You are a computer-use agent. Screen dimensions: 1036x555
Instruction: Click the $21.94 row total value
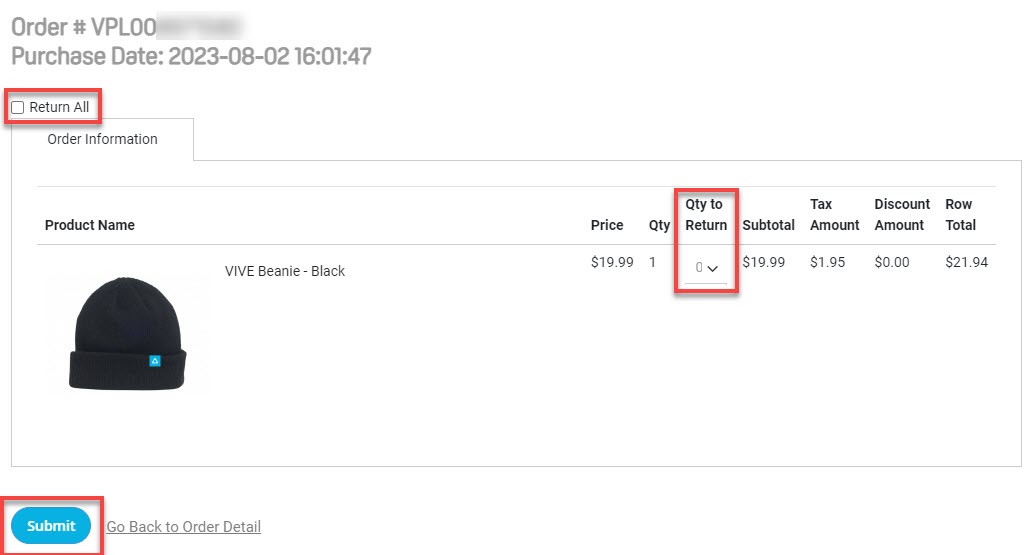click(967, 262)
